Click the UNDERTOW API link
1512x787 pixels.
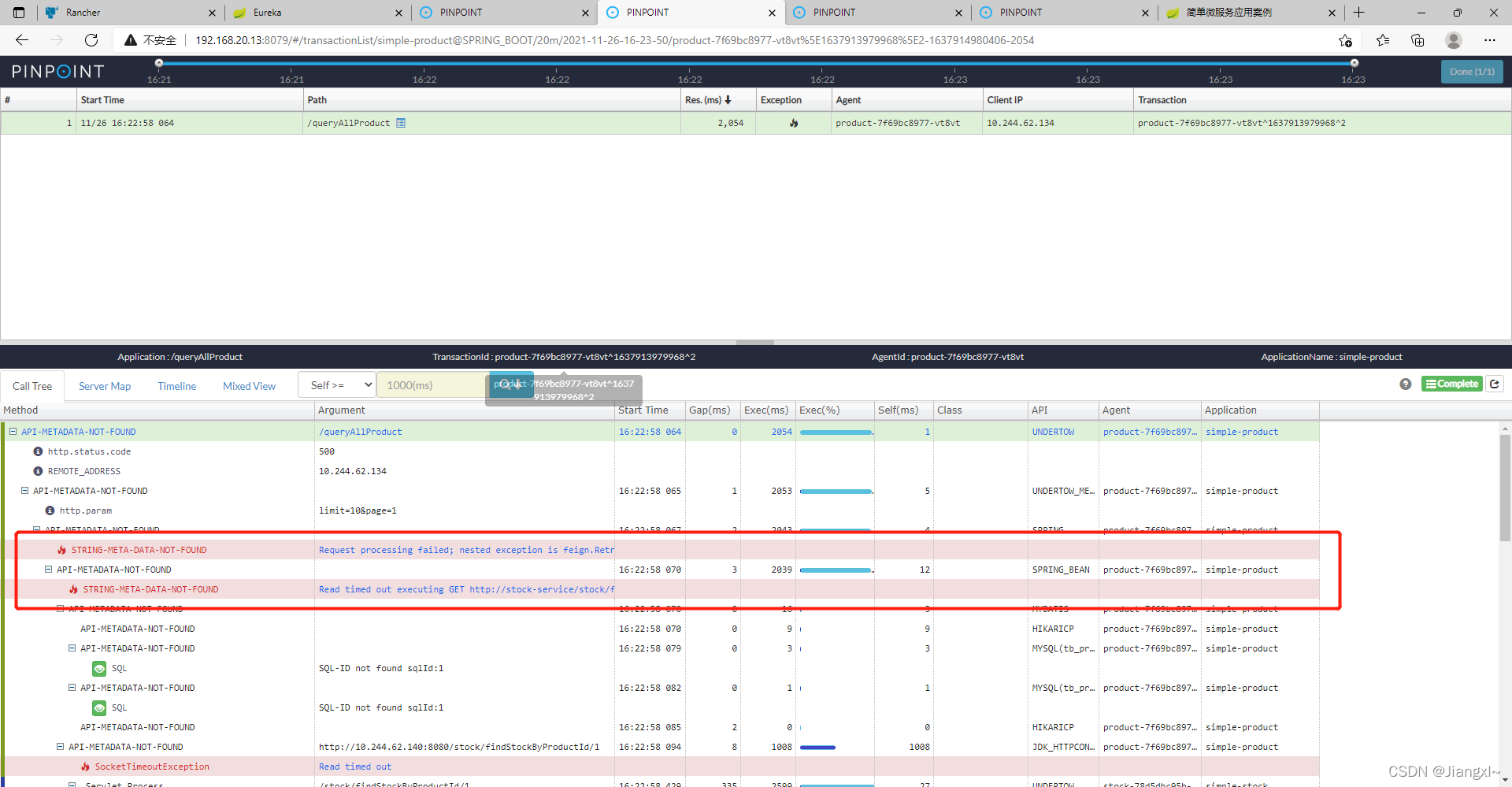click(x=1053, y=432)
